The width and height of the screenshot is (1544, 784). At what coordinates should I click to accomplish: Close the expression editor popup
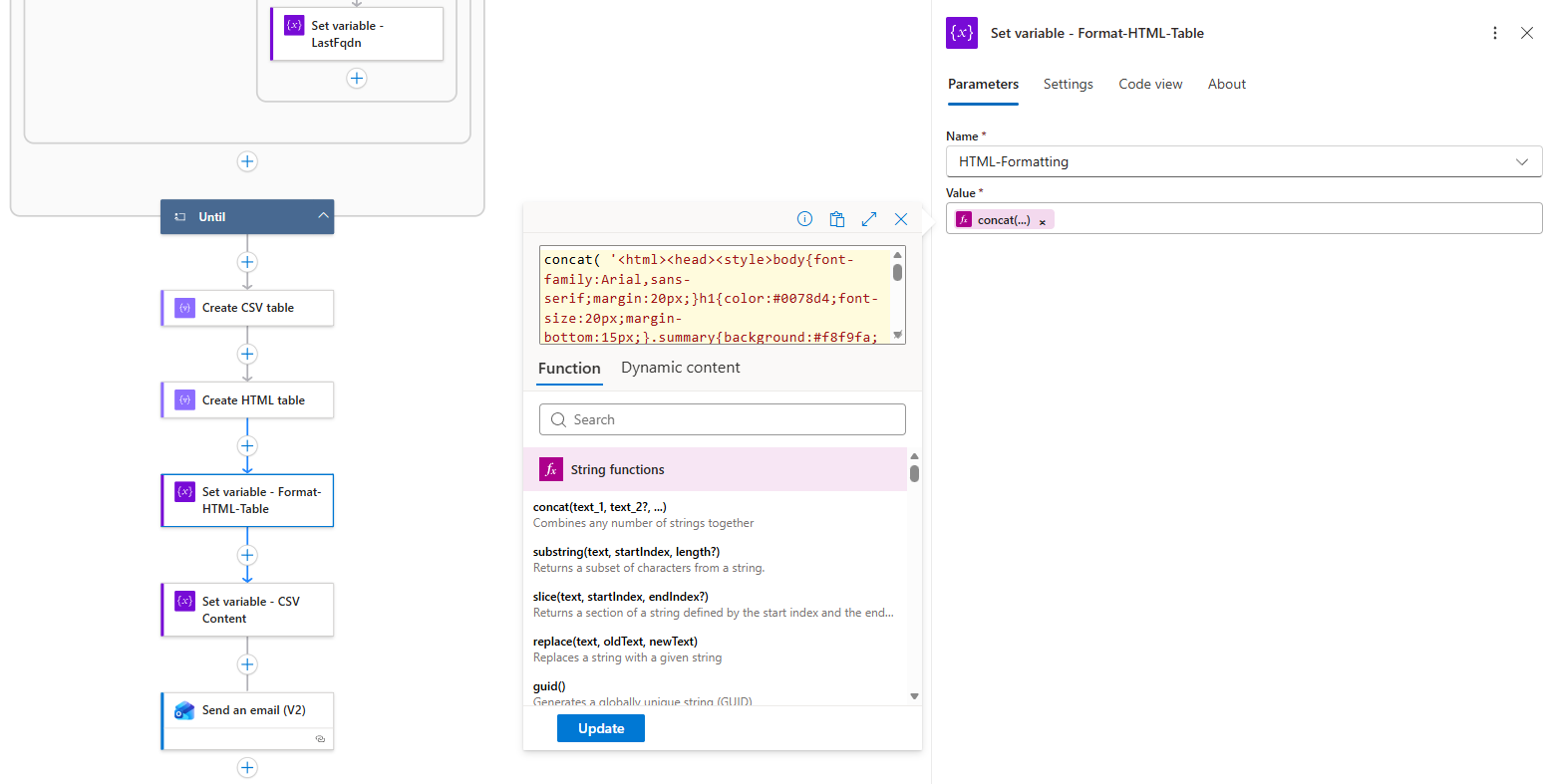[x=901, y=219]
